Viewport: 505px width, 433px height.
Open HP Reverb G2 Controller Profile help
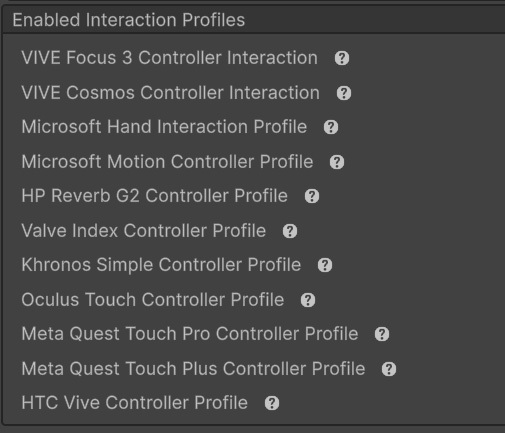click(x=312, y=196)
